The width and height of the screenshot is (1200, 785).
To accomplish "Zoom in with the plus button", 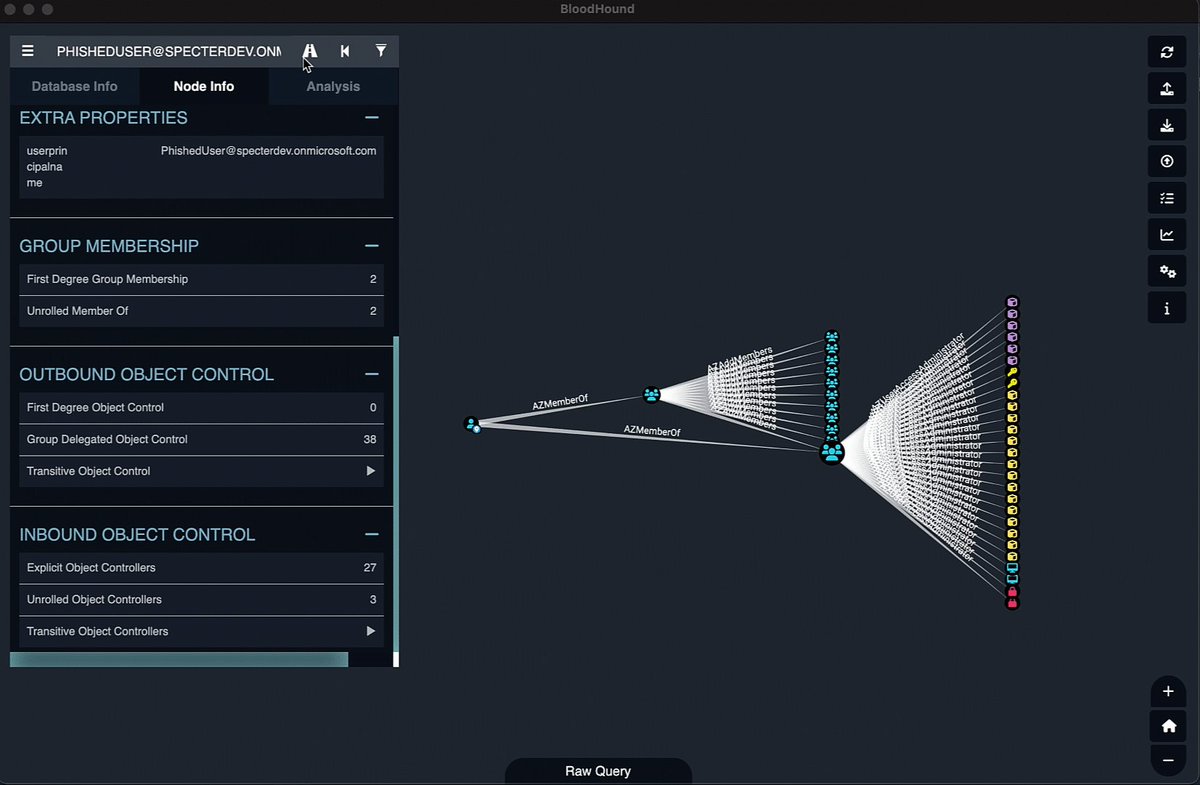I will pyautogui.click(x=1168, y=692).
